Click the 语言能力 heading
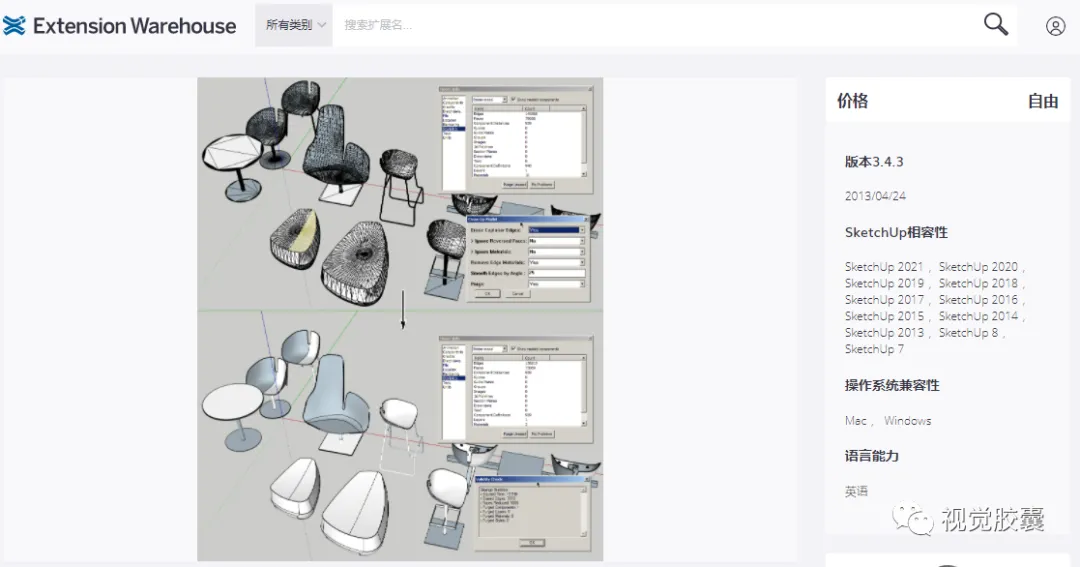Image resolution: width=1080 pixels, height=567 pixels. 871,456
